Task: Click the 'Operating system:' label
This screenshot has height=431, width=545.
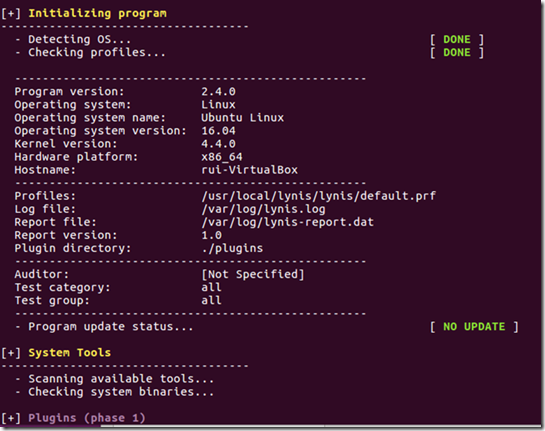Action: point(73,105)
